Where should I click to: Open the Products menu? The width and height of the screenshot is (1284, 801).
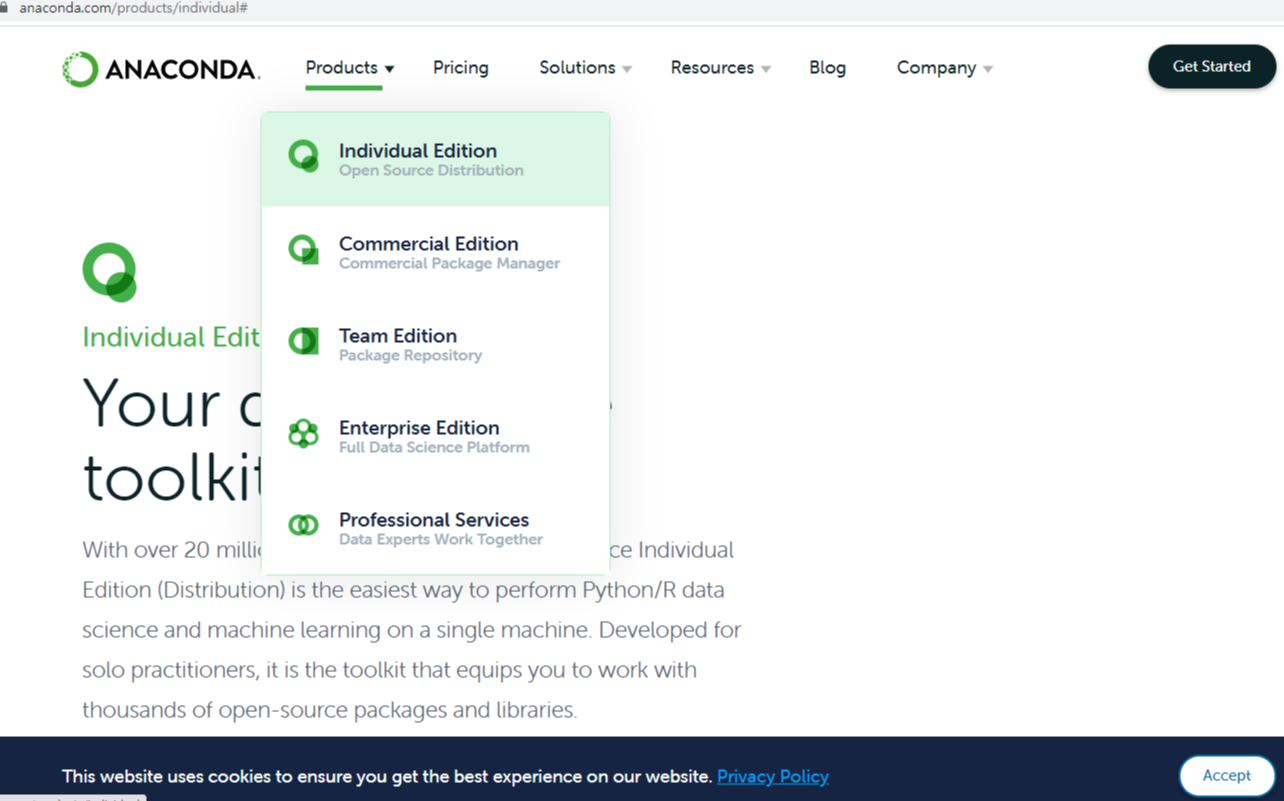click(x=342, y=68)
